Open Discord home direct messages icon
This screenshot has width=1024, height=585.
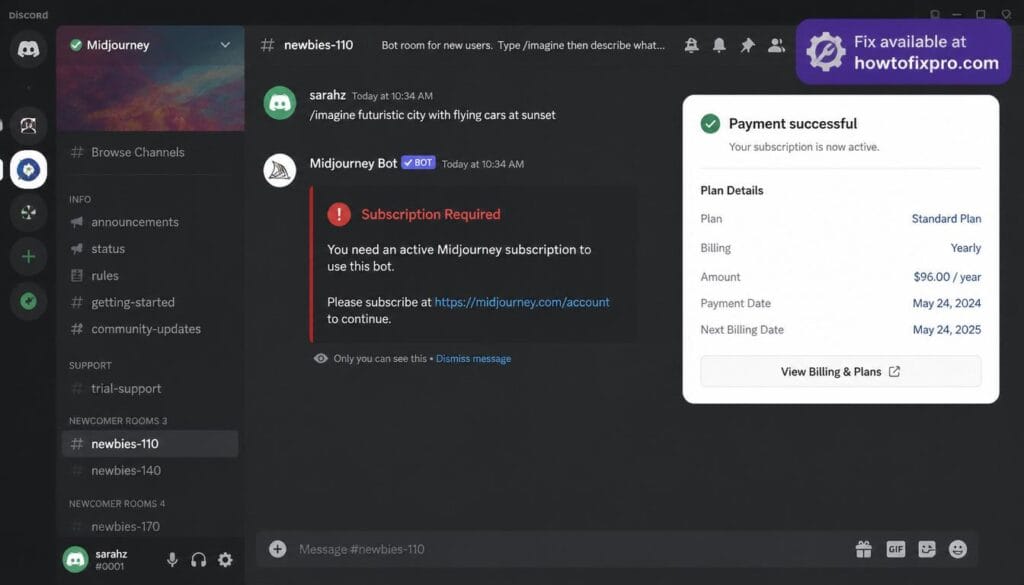pos(28,49)
